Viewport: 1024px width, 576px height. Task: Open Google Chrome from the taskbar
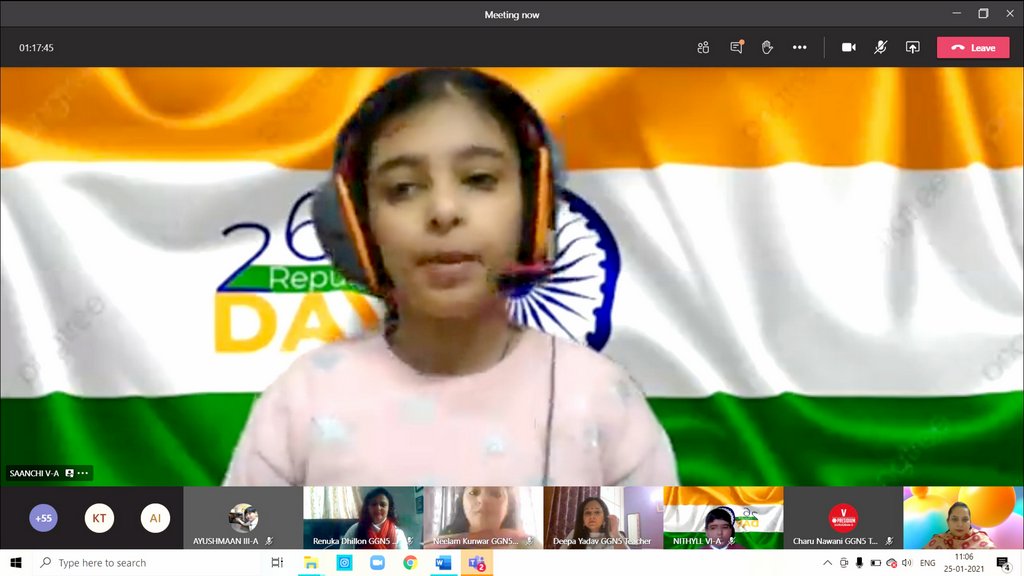(x=410, y=562)
